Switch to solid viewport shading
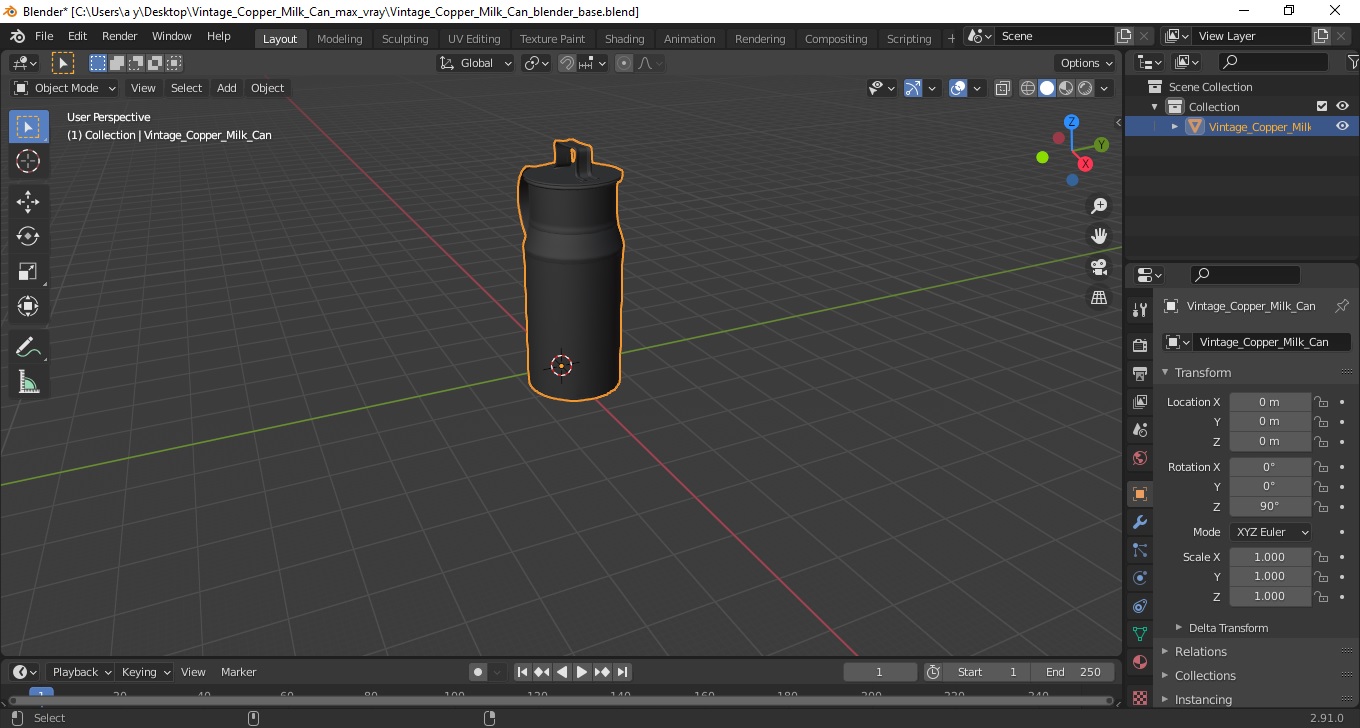 pos(1047,88)
